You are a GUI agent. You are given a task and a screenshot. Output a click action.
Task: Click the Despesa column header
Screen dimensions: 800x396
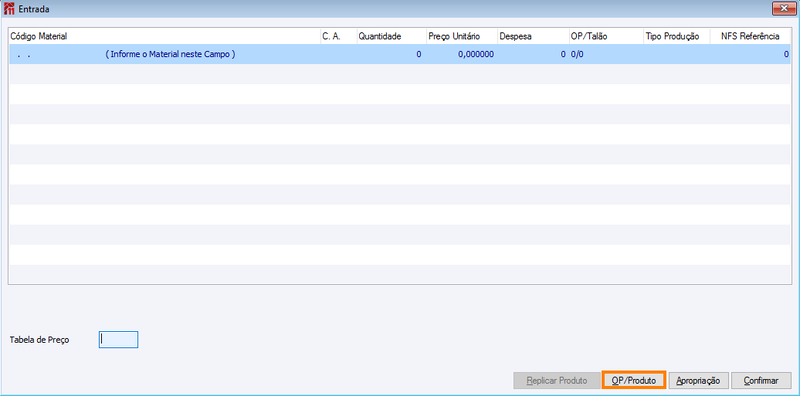[533, 36]
